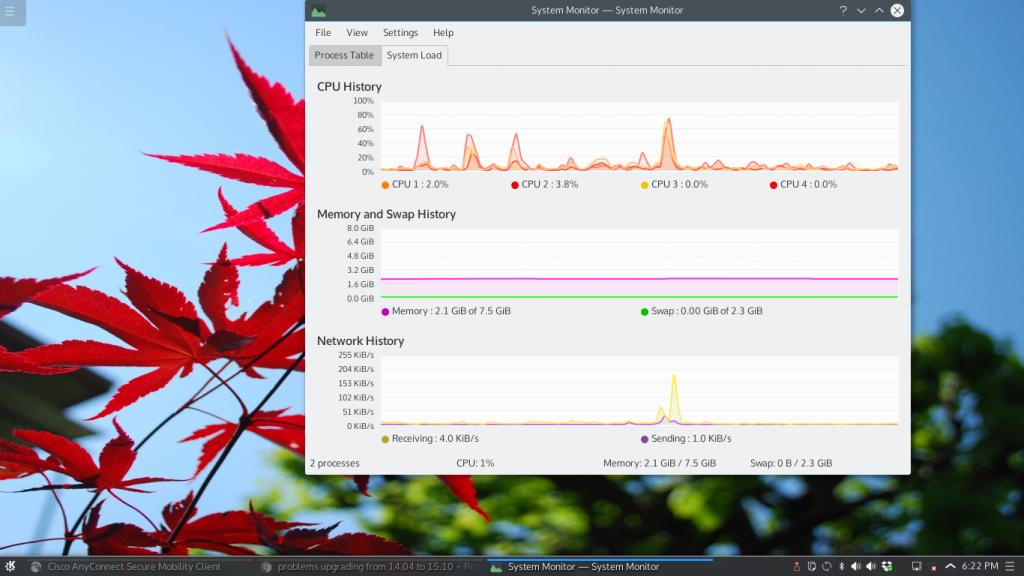Click the 6:22 PM clock
Image resolution: width=1024 pixels, height=576 pixels.
point(979,566)
